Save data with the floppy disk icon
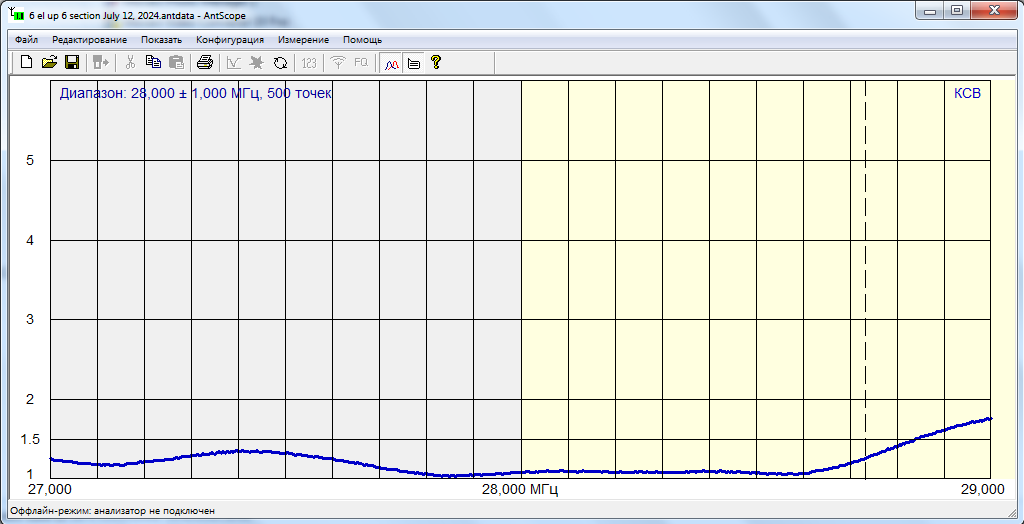Image resolution: width=1024 pixels, height=524 pixels. coord(72,62)
